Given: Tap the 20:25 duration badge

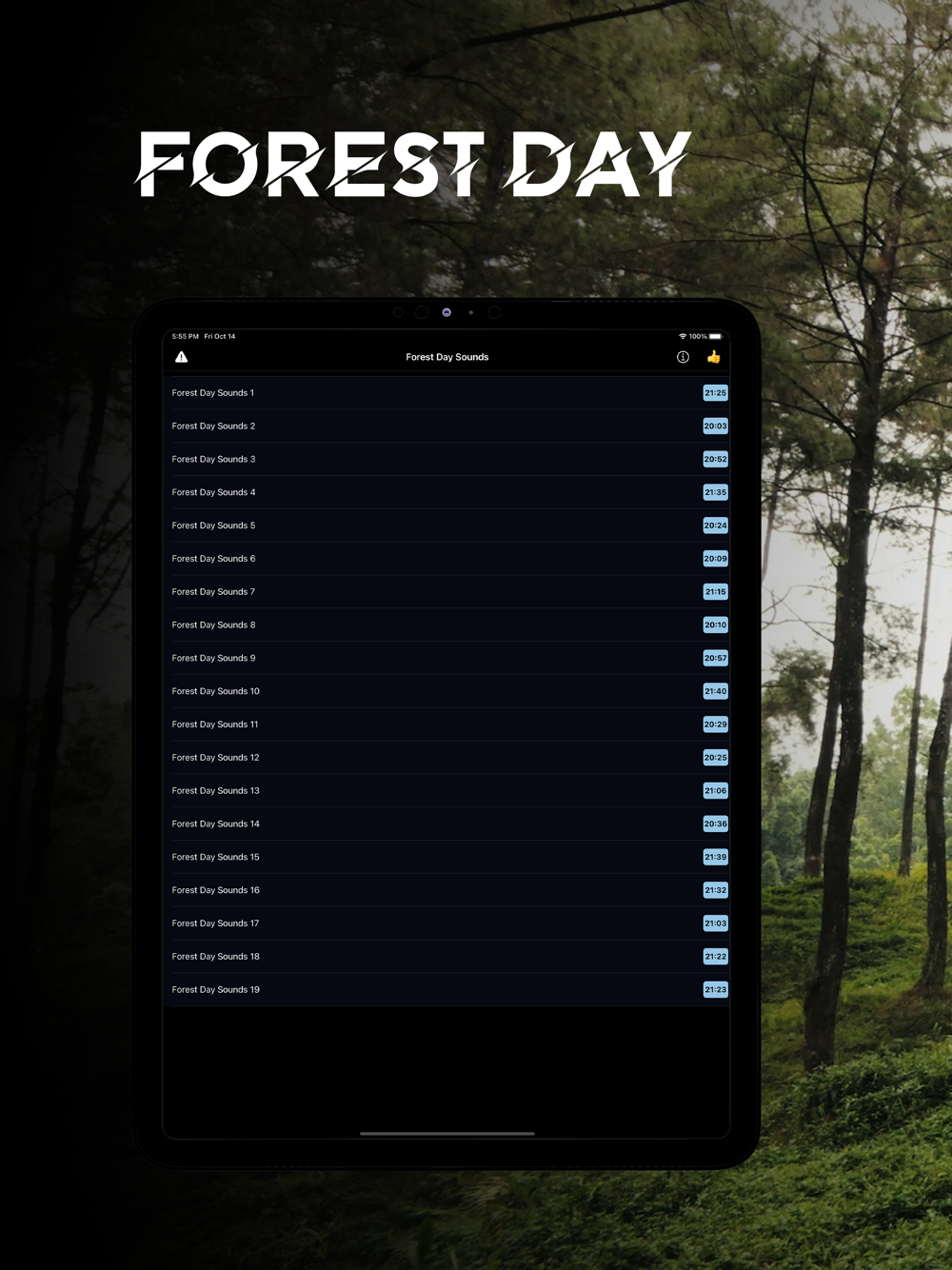Looking at the screenshot, I should (715, 758).
